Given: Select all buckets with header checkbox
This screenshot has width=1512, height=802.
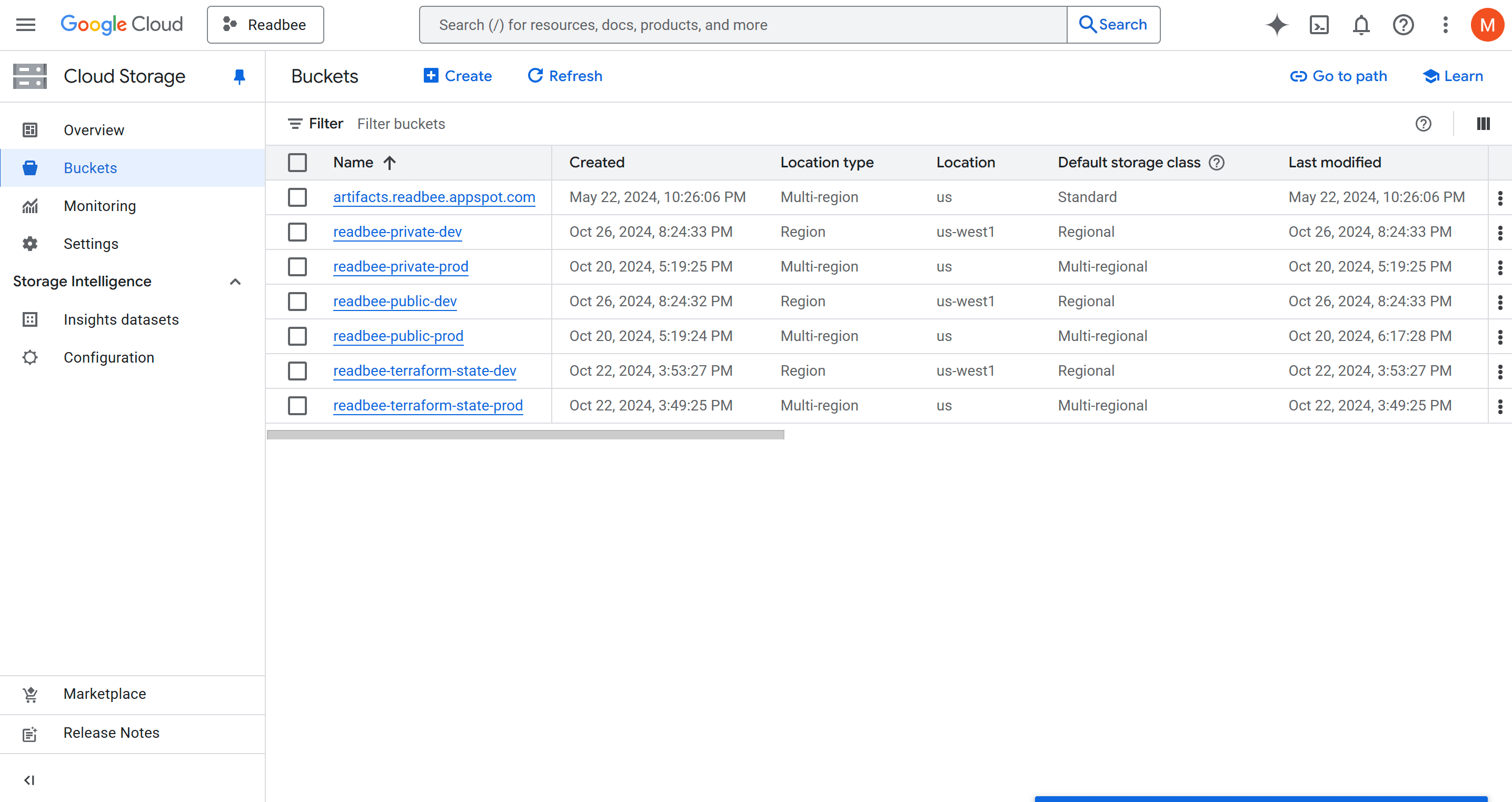Looking at the screenshot, I should pyautogui.click(x=297, y=163).
